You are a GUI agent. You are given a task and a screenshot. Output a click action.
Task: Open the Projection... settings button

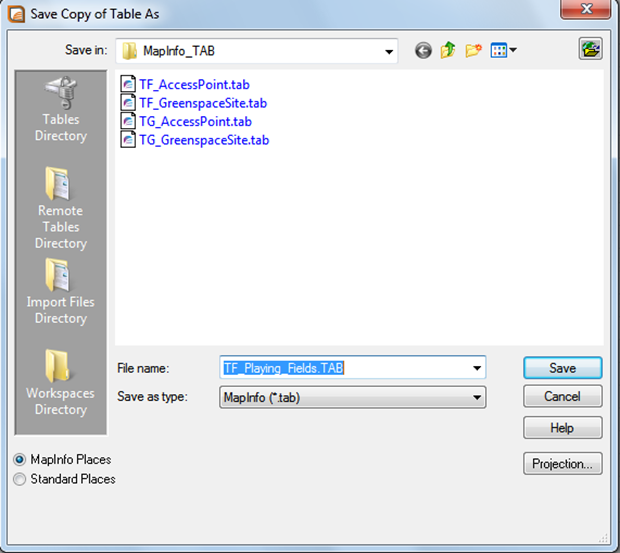pyautogui.click(x=563, y=463)
